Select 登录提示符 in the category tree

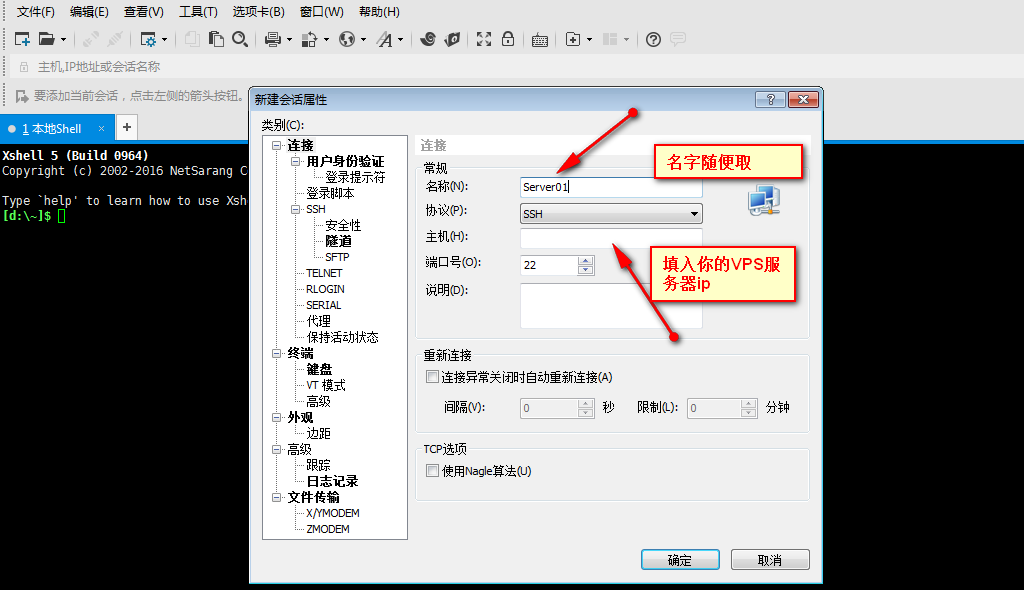[355, 177]
